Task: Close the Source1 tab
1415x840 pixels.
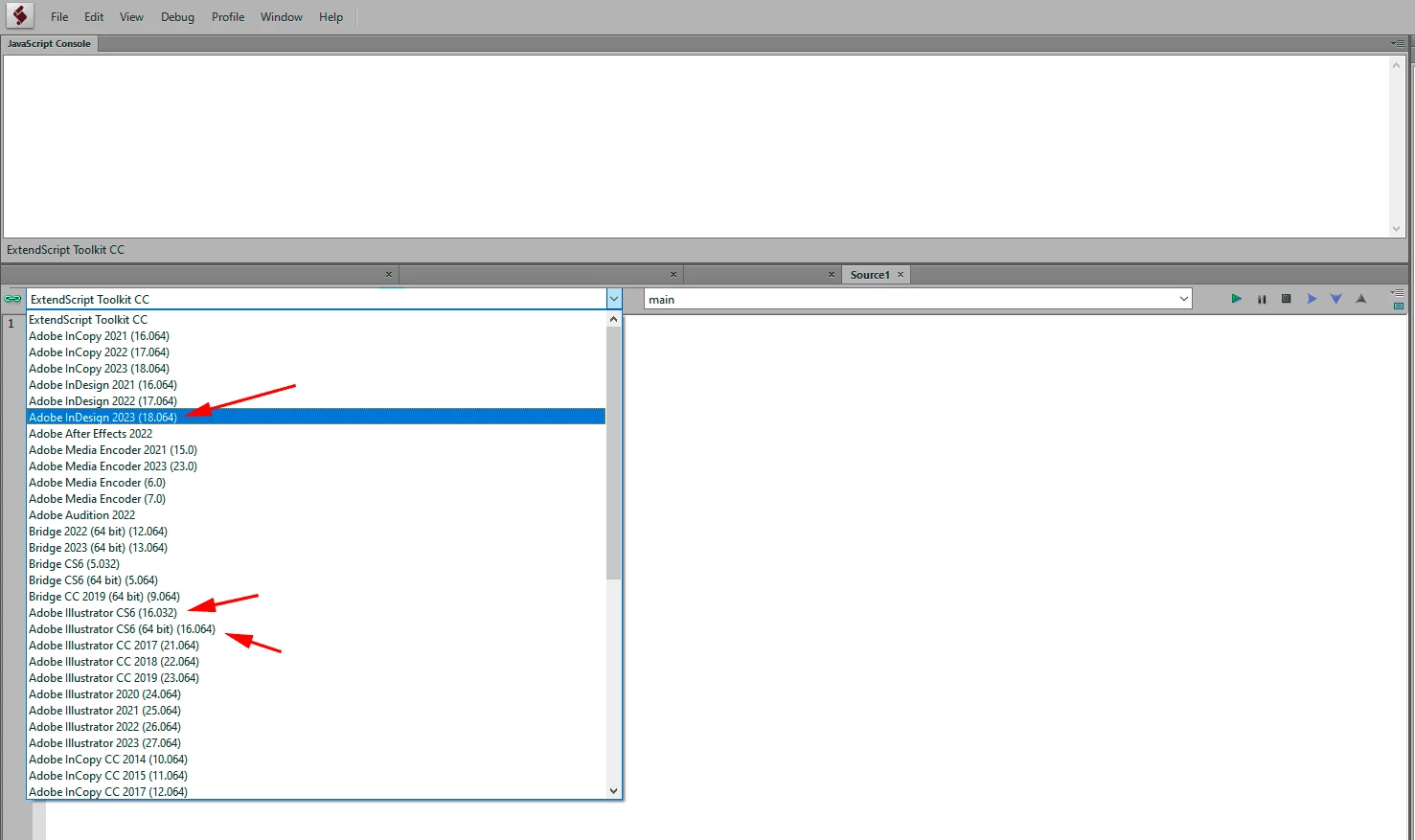Action: [x=901, y=275]
